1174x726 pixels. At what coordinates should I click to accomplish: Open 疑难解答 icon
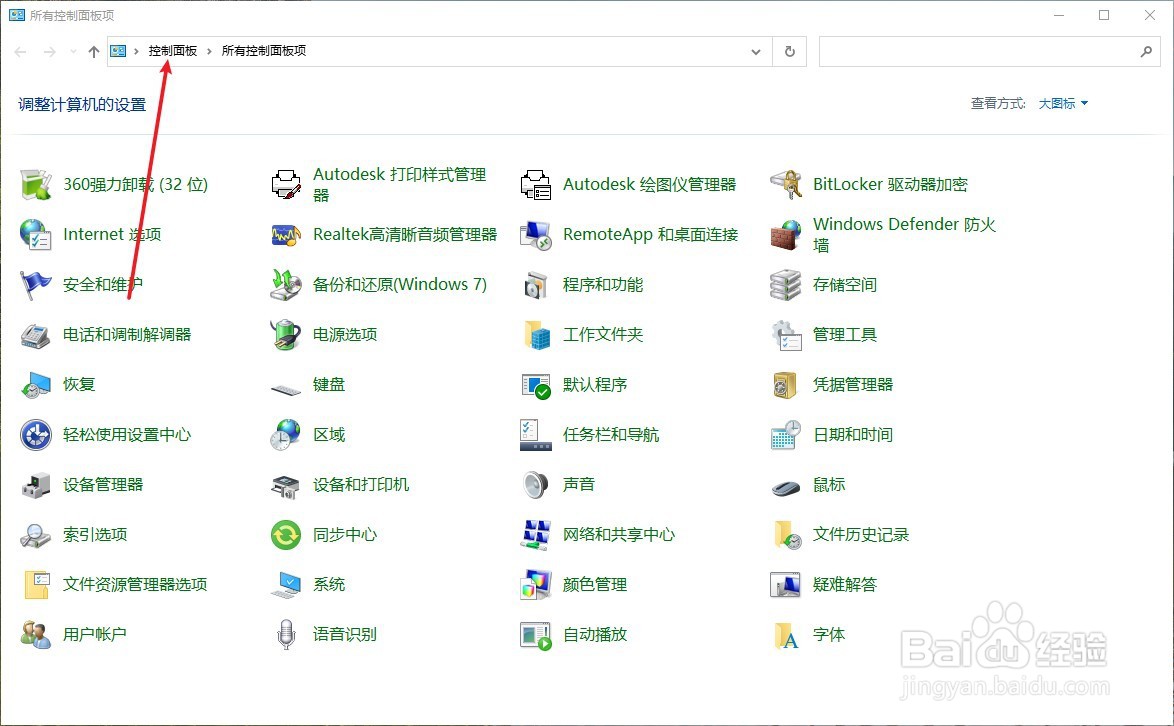[785, 585]
